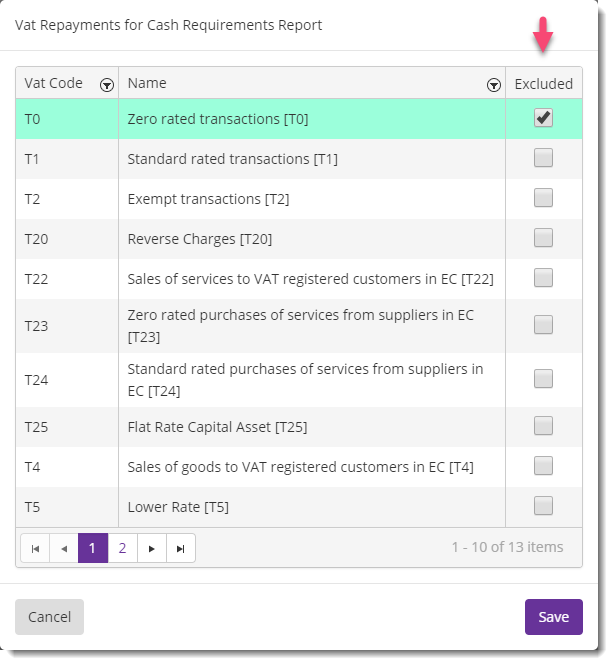Image resolution: width=613 pixels, height=665 pixels.
Task: Tick Excluded checkbox for the T23 row
Action: click(x=543, y=325)
